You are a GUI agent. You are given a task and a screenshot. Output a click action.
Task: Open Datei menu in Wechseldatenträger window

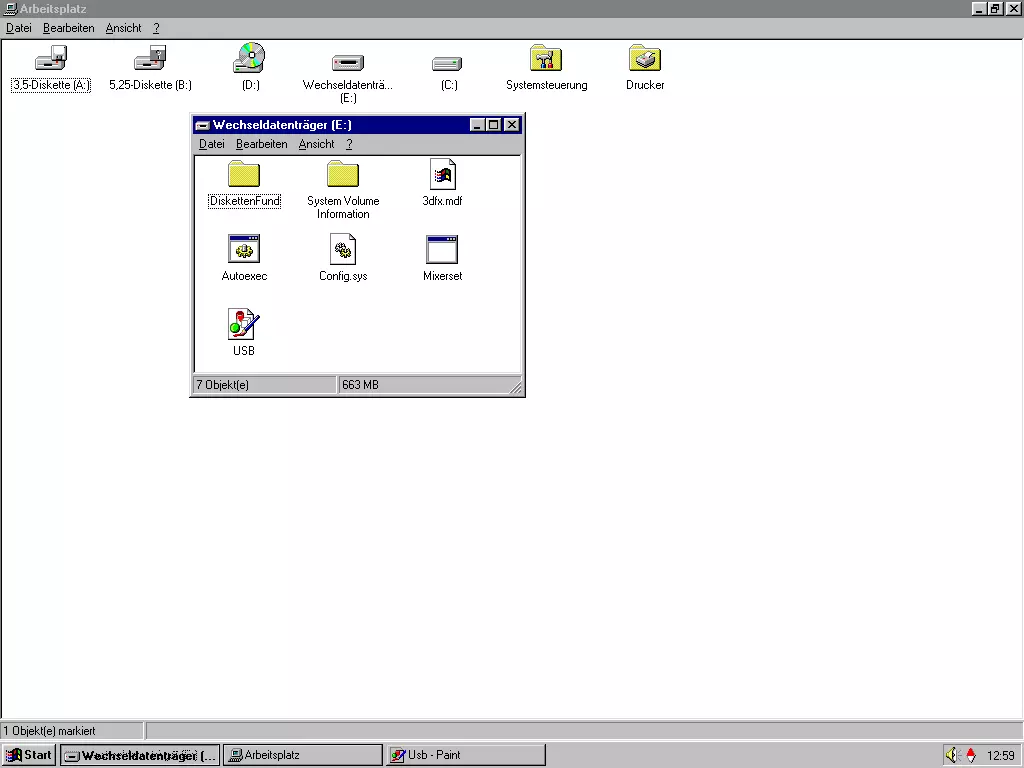coord(212,144)
